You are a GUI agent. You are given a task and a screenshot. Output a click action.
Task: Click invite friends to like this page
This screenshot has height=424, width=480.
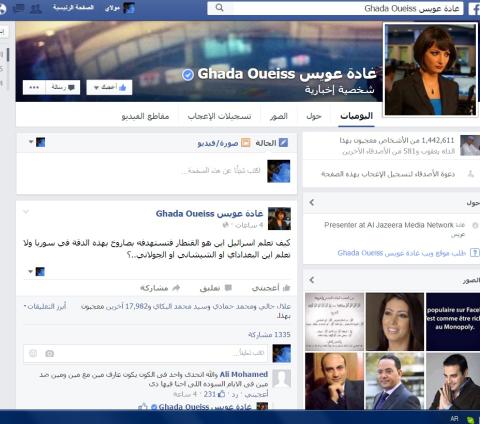coord(388,174)
